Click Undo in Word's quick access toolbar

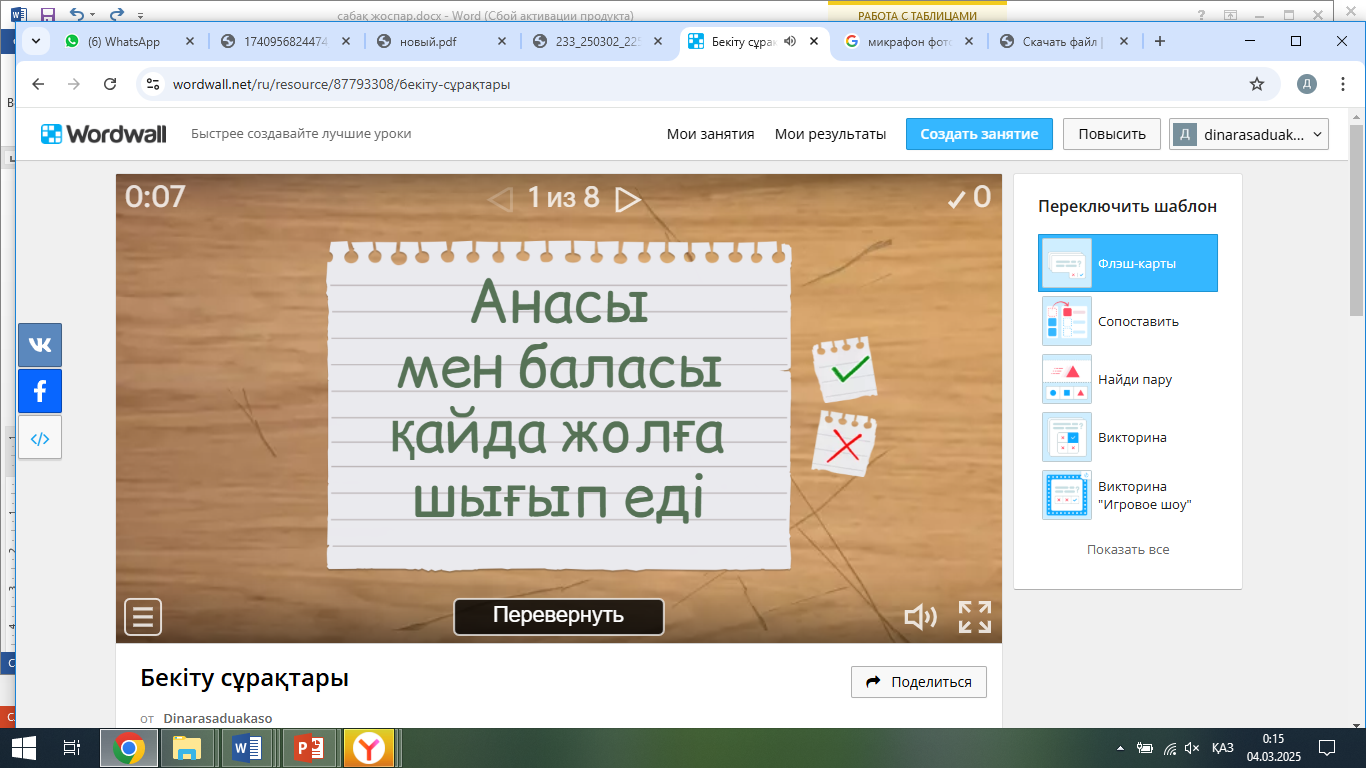point(77,15)
